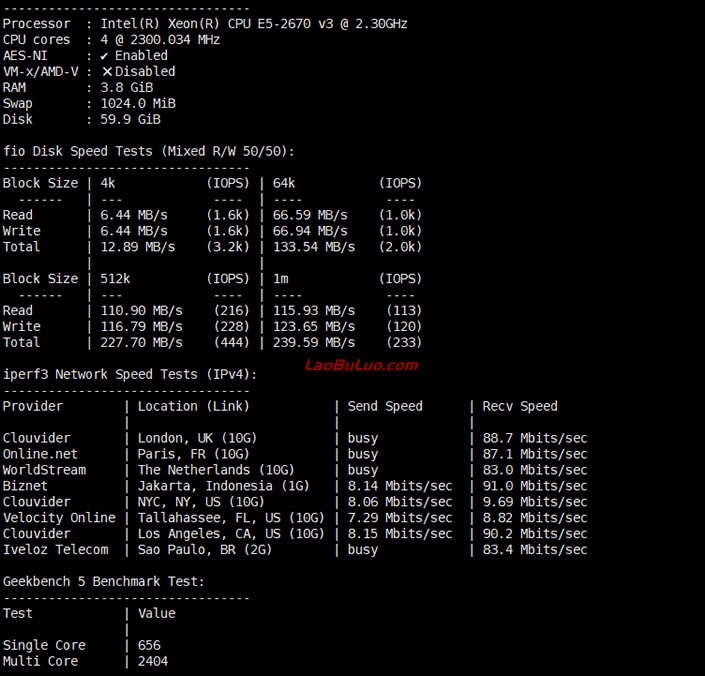Click heading 'Geekbench 5 Benchmark Test:'
This screenshot has height=676, width=705.
tap(104, 582)
